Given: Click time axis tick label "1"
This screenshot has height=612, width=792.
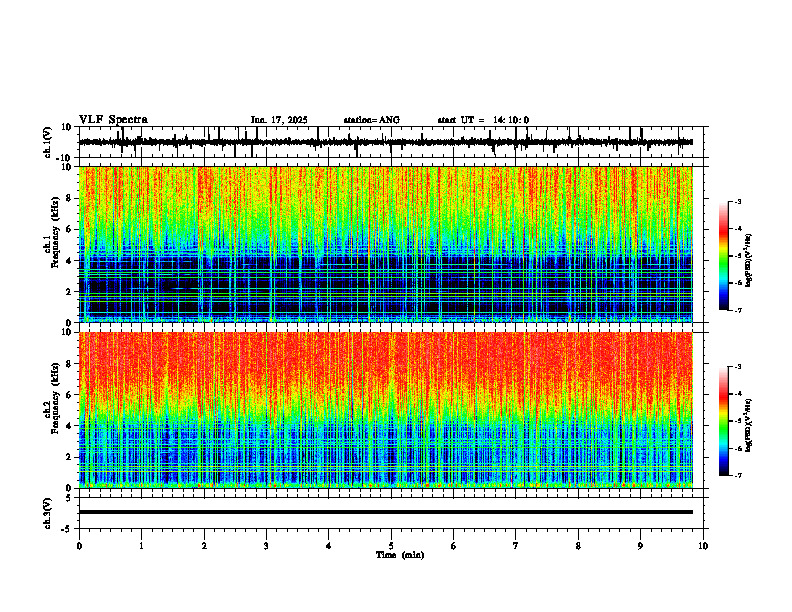Looking at the screenshot, I should (x=141, y=546).
